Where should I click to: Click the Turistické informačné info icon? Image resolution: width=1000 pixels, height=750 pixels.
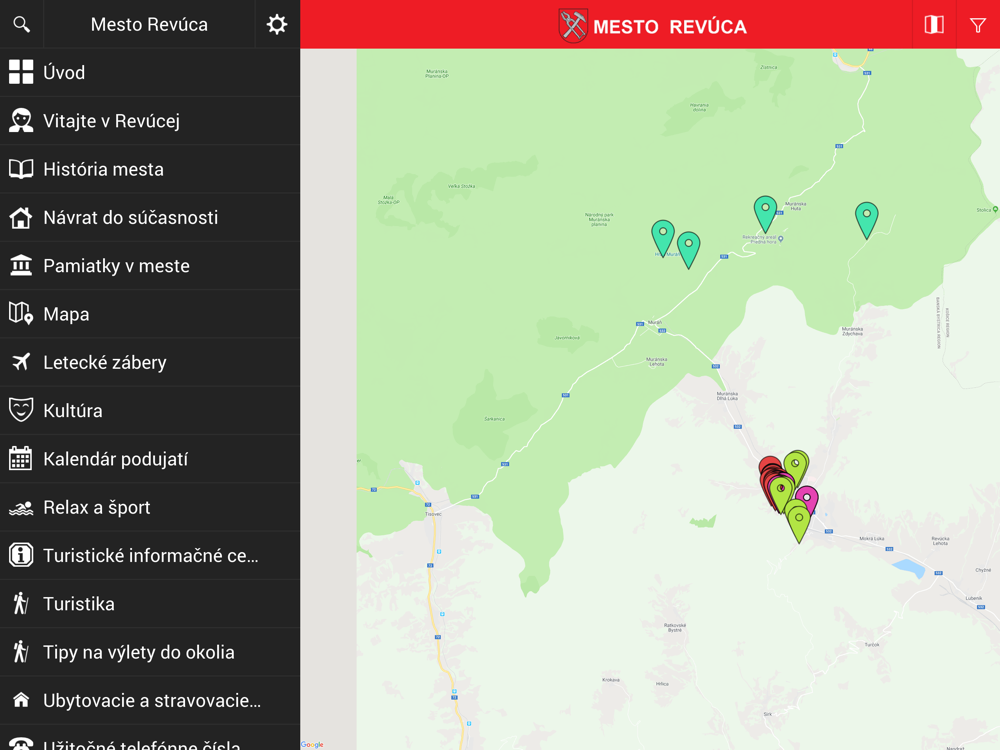21,555
